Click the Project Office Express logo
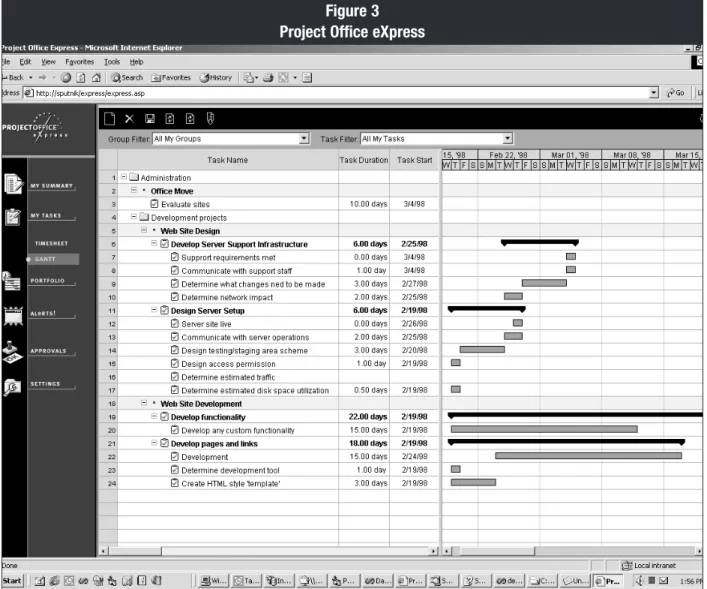Viewport: 707px width, 589px height. 35,128
